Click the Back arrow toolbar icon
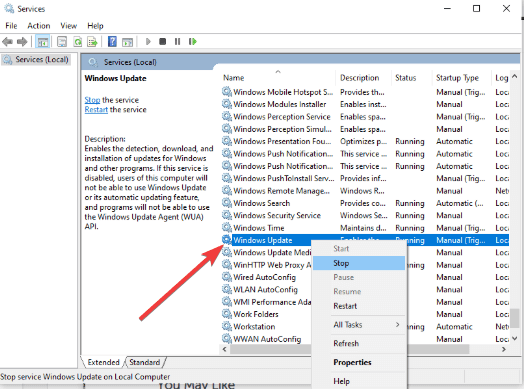The image size is (524, 389). [x=7, y=42]
